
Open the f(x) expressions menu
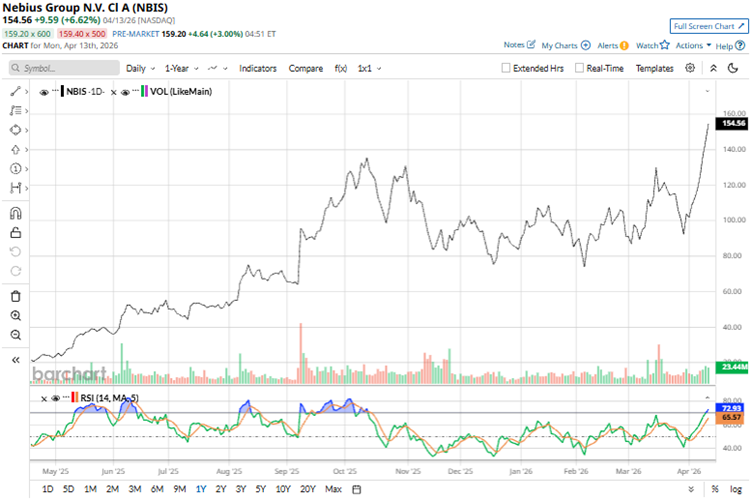(341, 68)
